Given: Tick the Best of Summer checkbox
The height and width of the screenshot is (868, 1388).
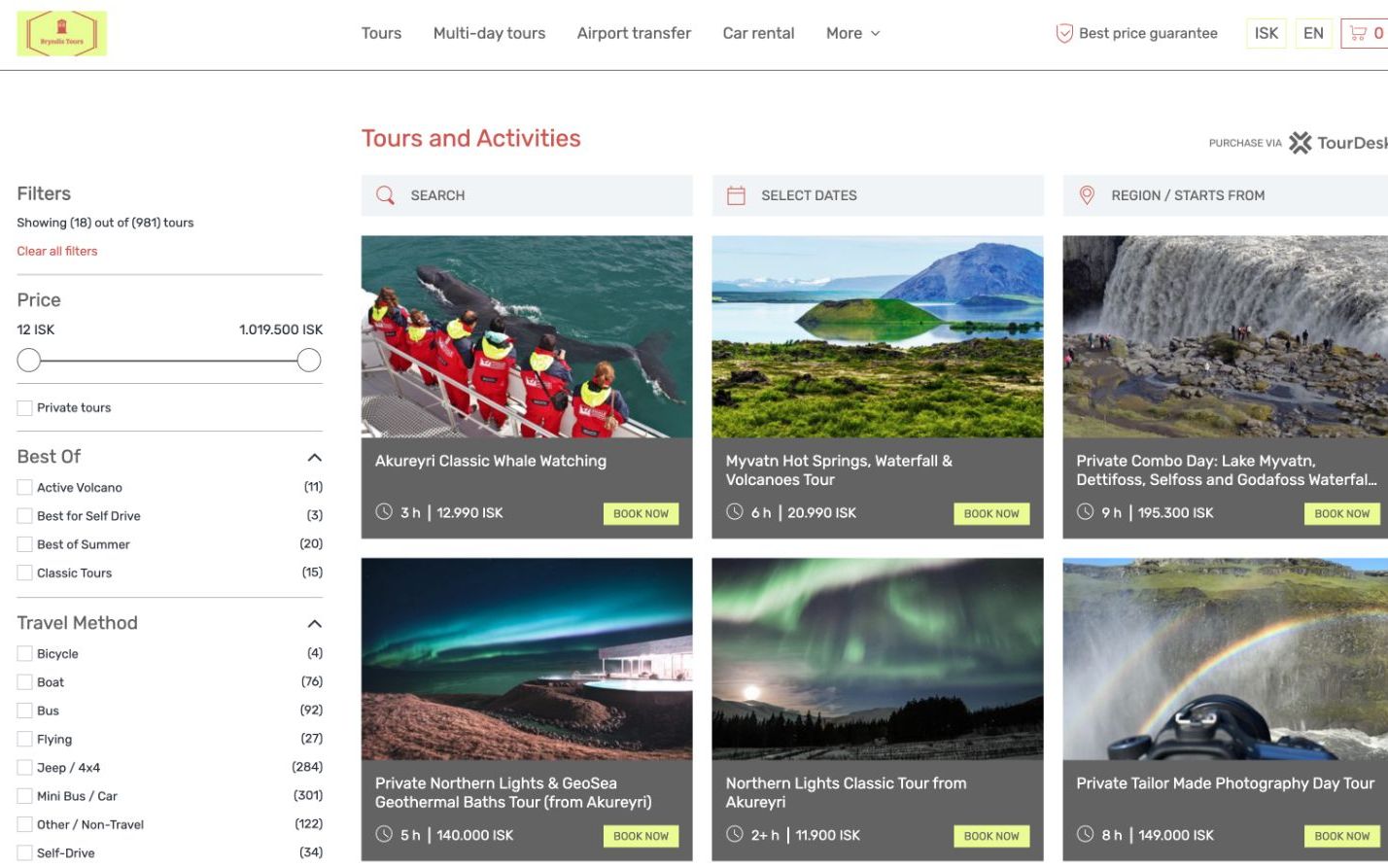Looking at the screenshot, I should tap(25, 544).
